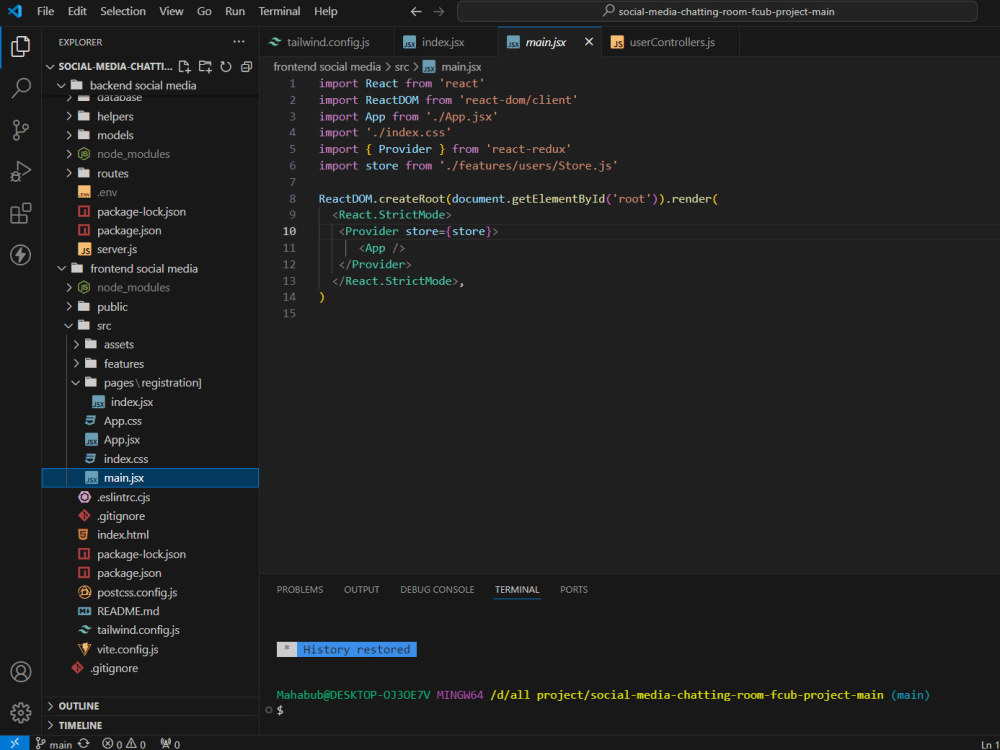Switch to index.jsx editor tab
The width and height of the screenshot is (1000, 750).
tap(445, 42)
